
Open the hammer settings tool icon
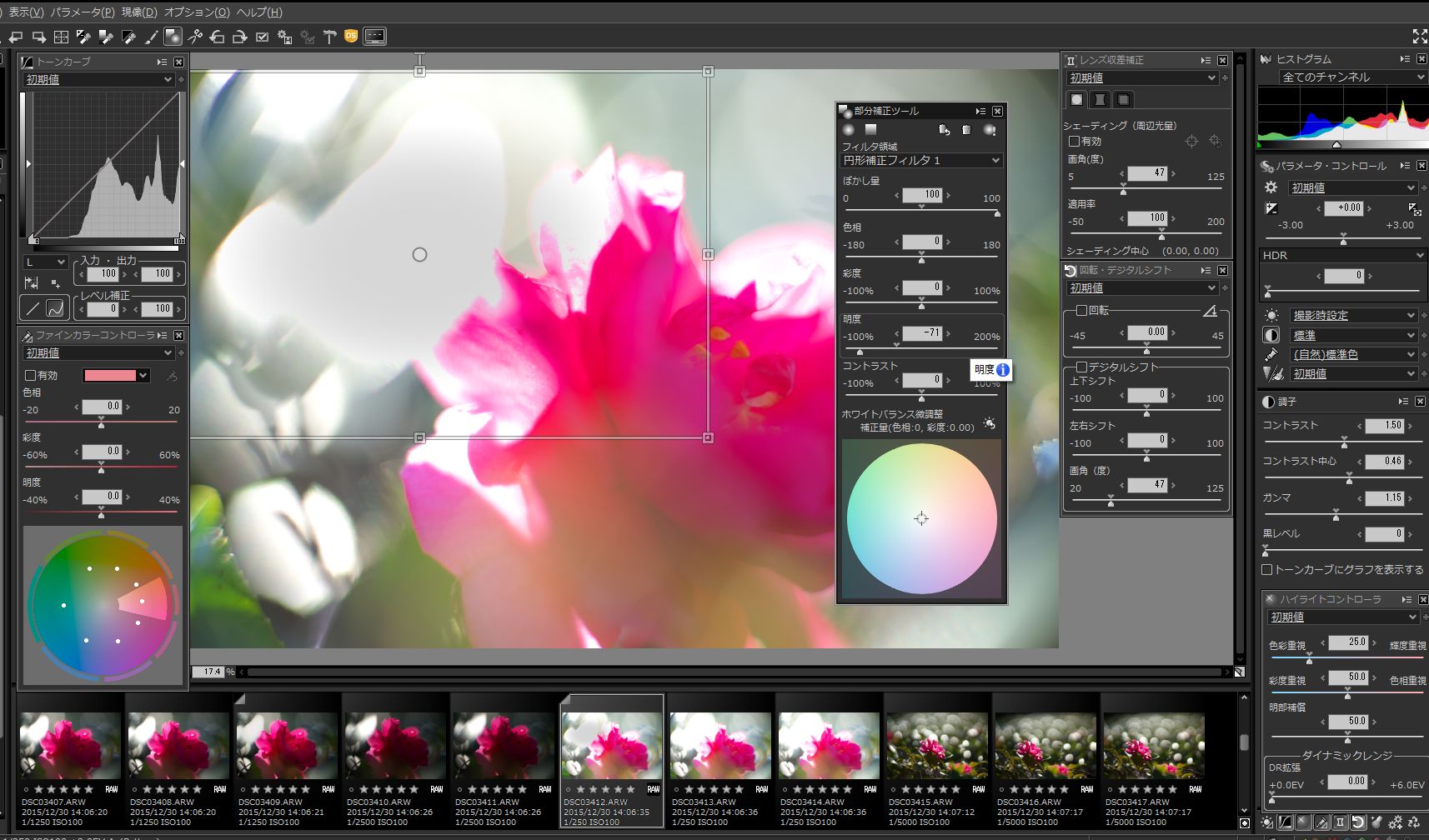point(330,37)
